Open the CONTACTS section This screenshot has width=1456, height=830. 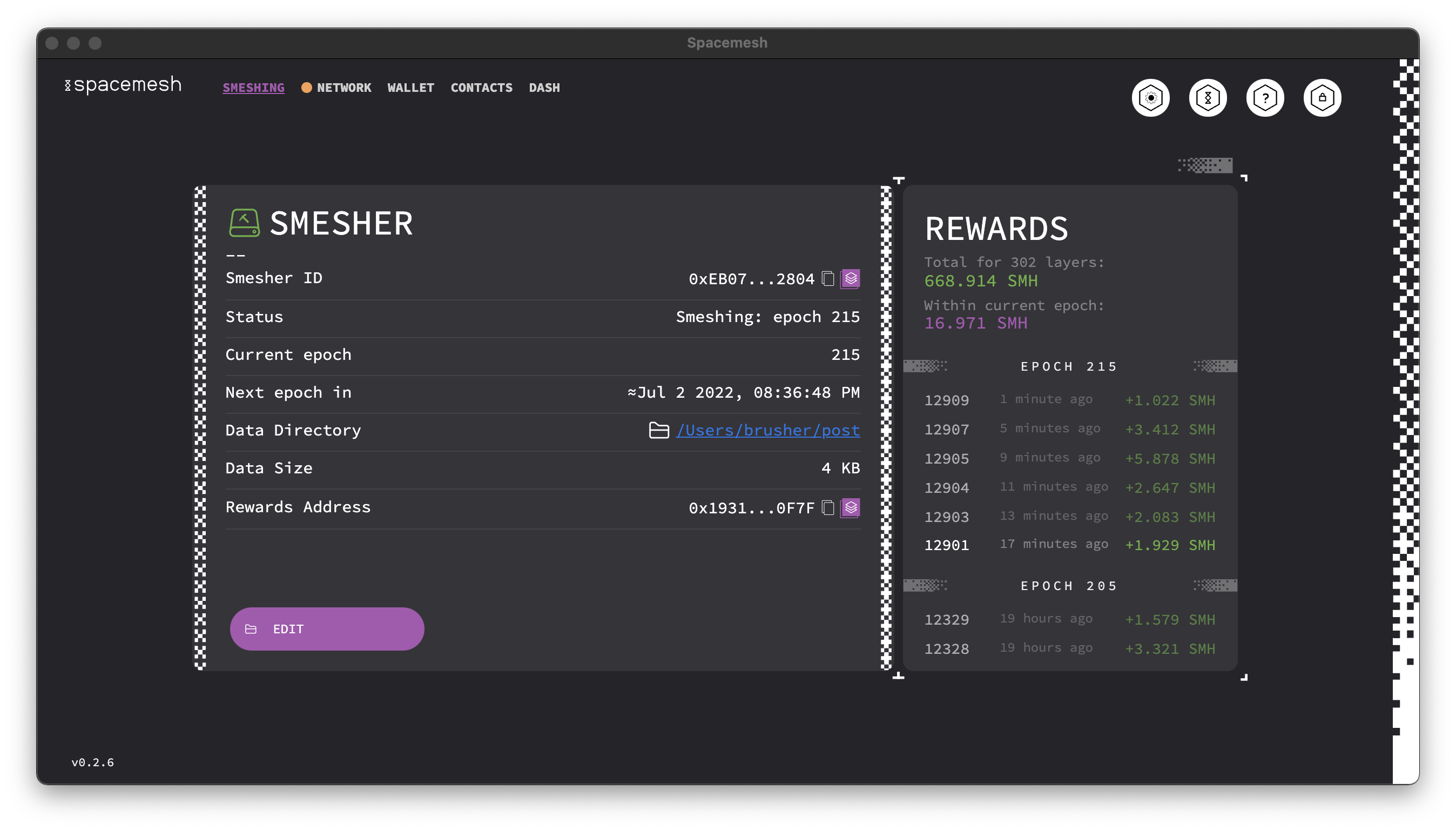point(481,88)
